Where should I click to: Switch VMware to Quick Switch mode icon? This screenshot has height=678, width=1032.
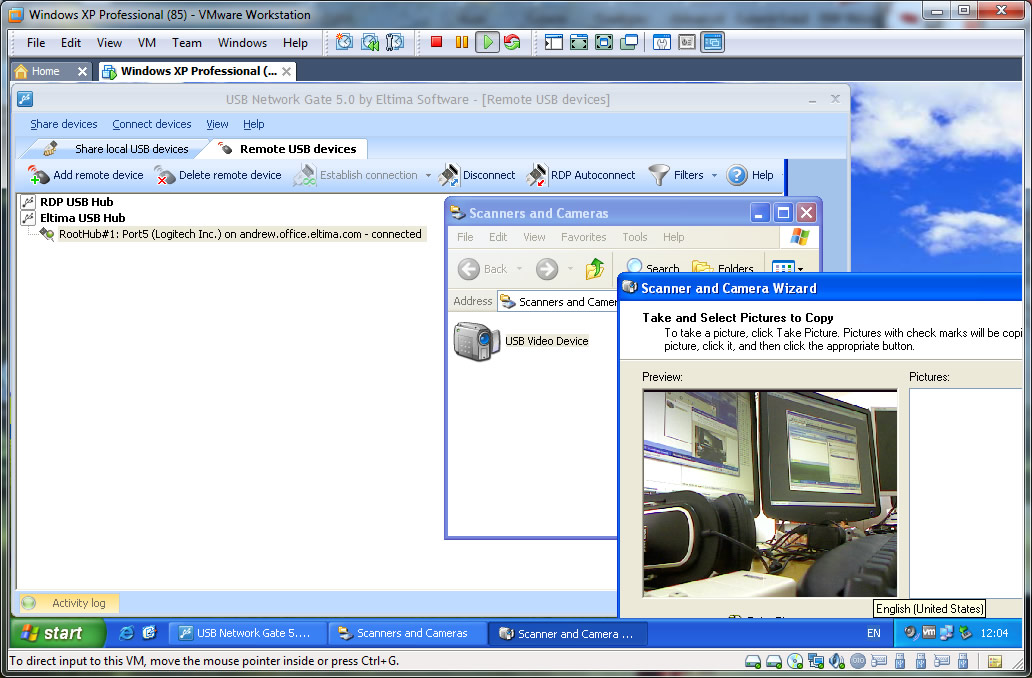(579, 43)
